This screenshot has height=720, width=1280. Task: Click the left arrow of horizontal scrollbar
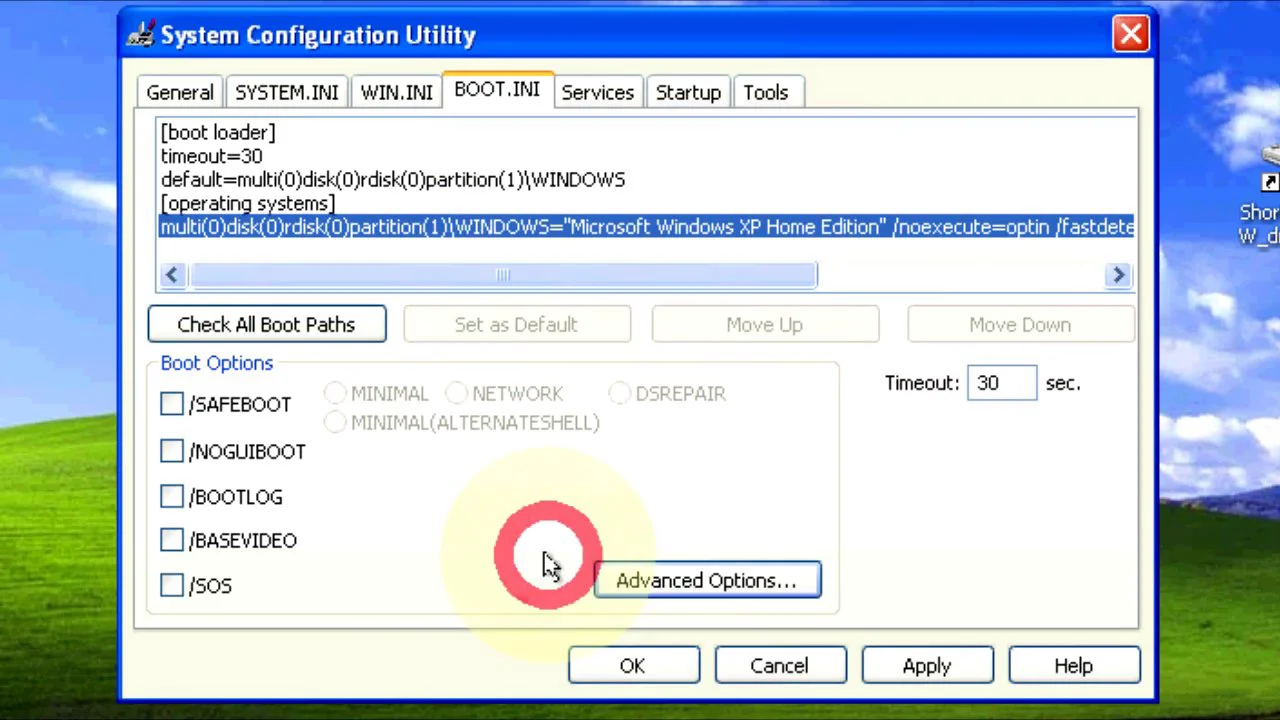point(172,275)
